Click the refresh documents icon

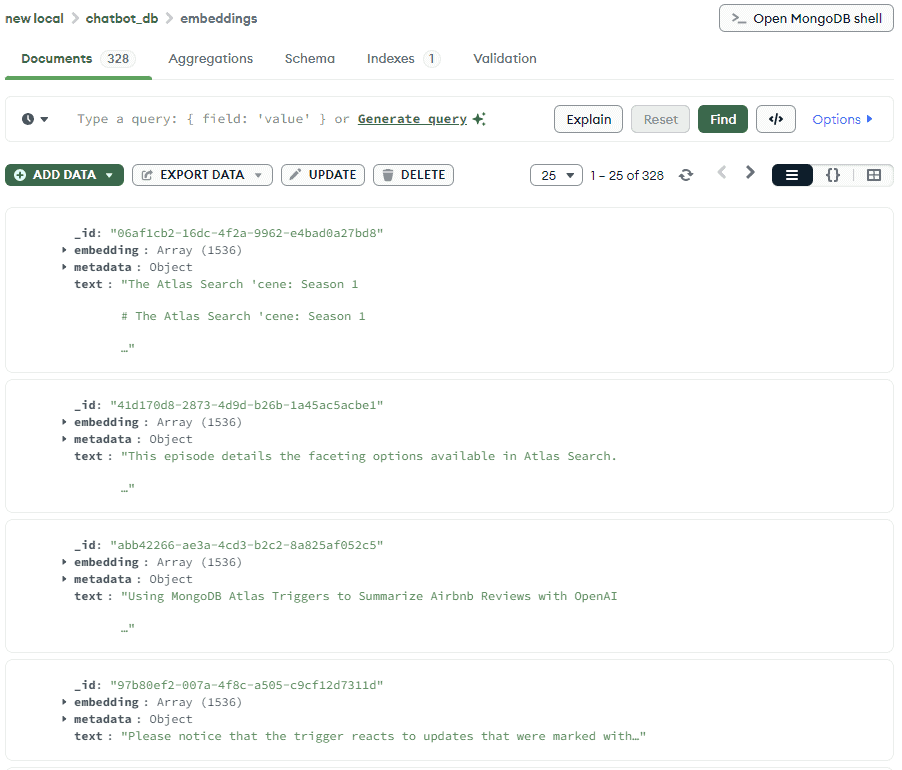[685, 175]
